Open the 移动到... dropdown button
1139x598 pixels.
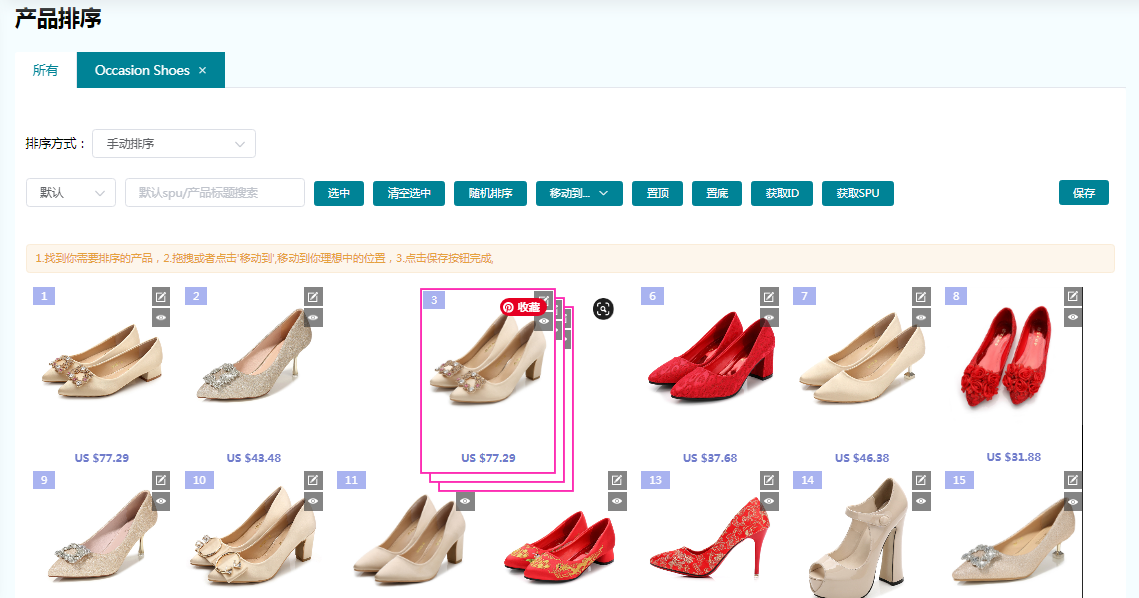pos(579,193)
